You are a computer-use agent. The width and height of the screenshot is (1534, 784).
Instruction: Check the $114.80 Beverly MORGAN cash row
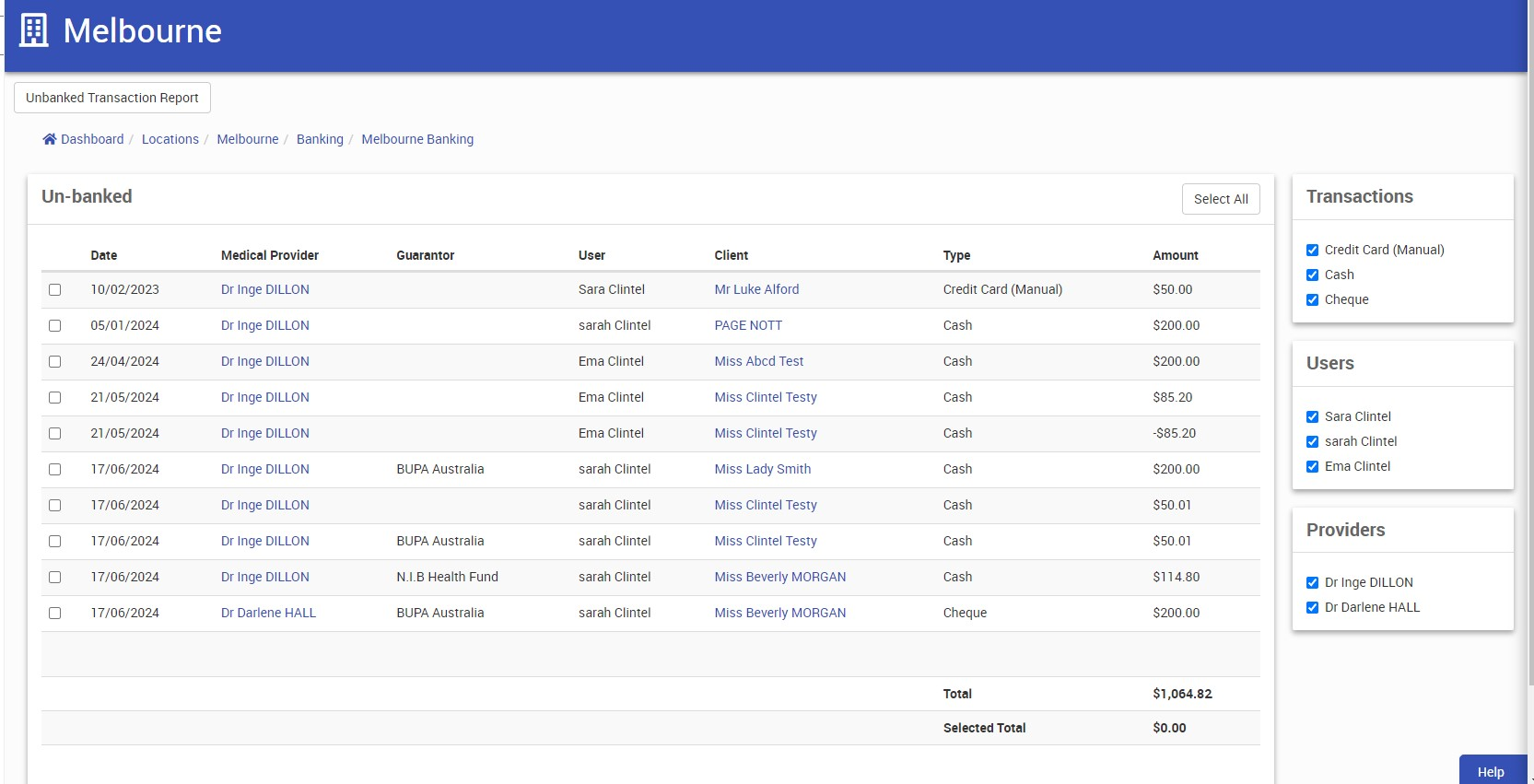pyautogui.click(x=55, y=577)
